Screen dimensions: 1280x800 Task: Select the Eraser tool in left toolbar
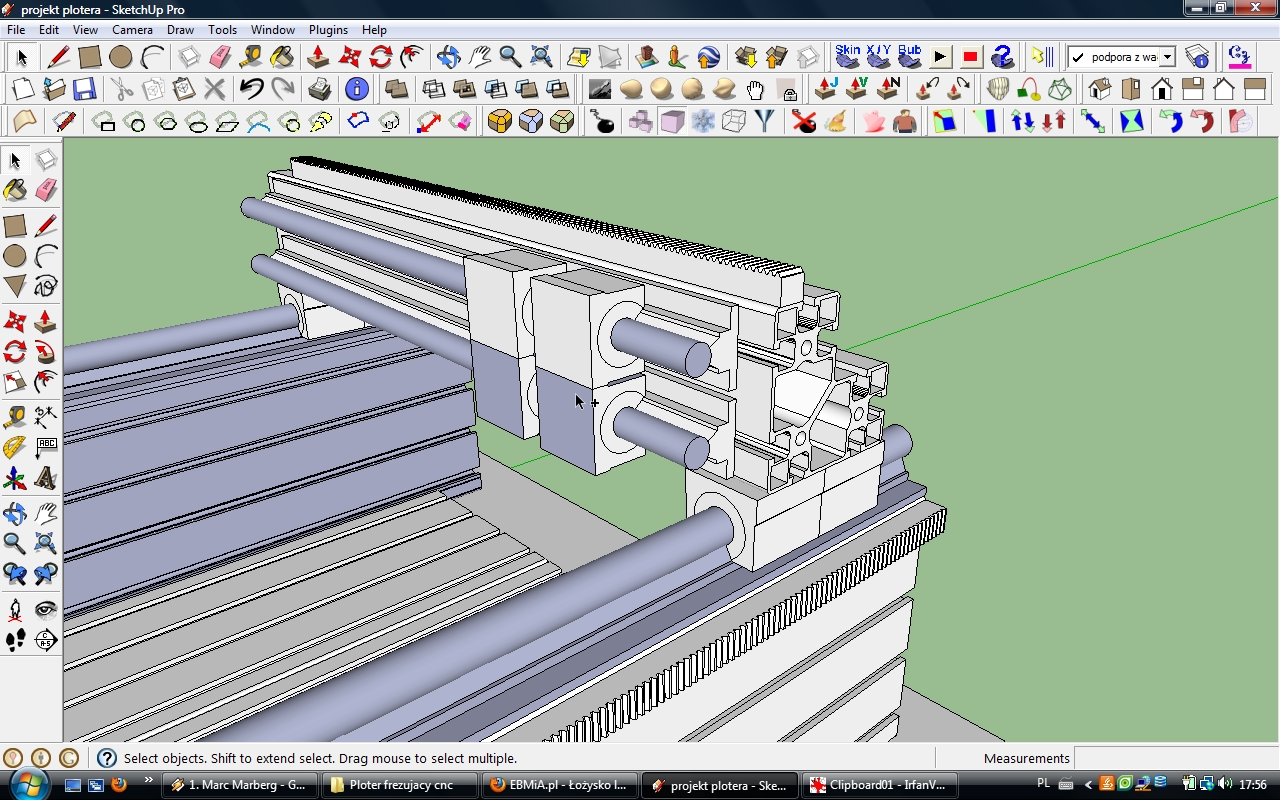[x=45, y=189]
